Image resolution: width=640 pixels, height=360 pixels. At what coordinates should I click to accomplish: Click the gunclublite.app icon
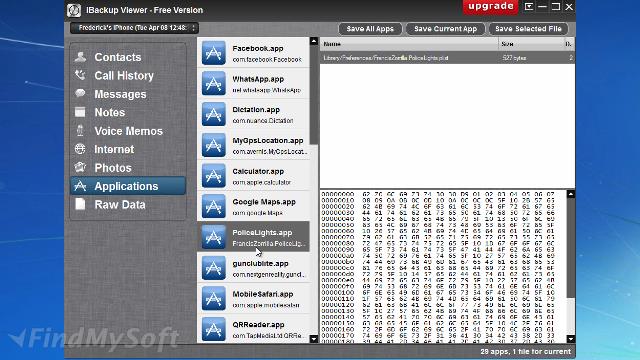tap(213, 268)
